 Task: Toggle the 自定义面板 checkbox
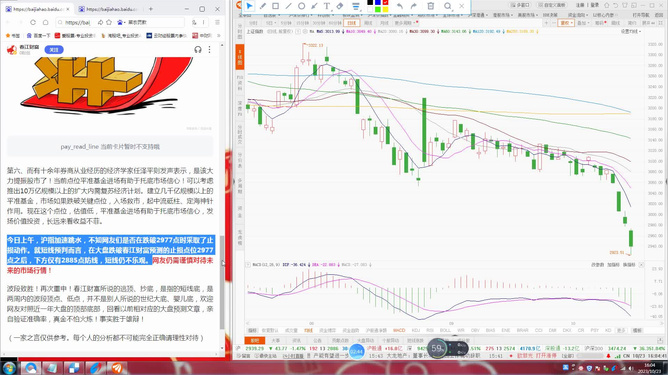pyautogui.click(x=552, y=5)
